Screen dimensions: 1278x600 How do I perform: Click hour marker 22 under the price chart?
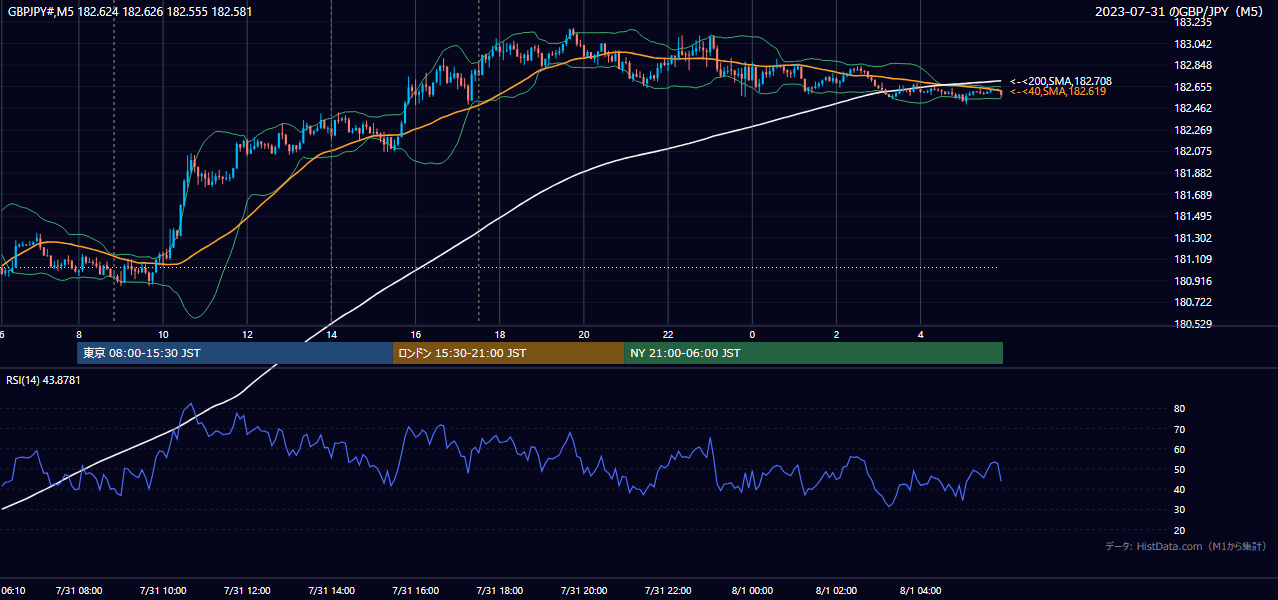[x=668, y=335]
